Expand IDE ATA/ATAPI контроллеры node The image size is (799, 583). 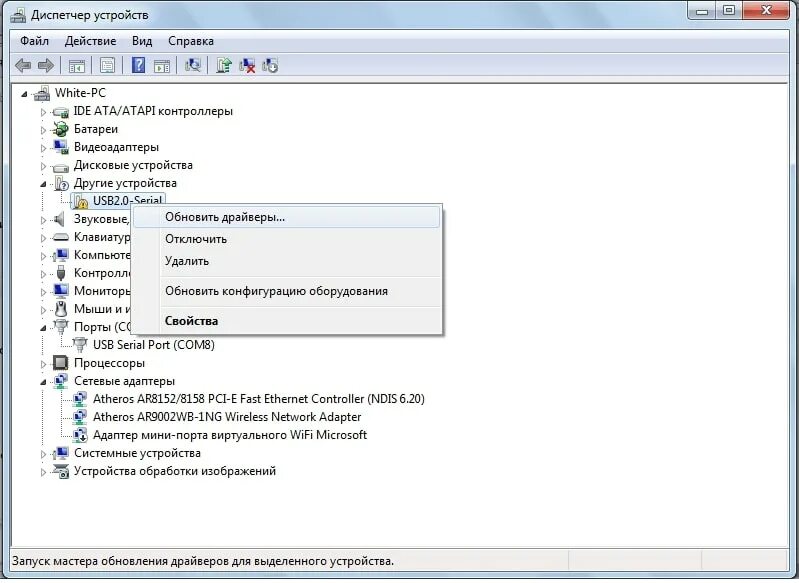pyautogui.click(x=43, y=112)
